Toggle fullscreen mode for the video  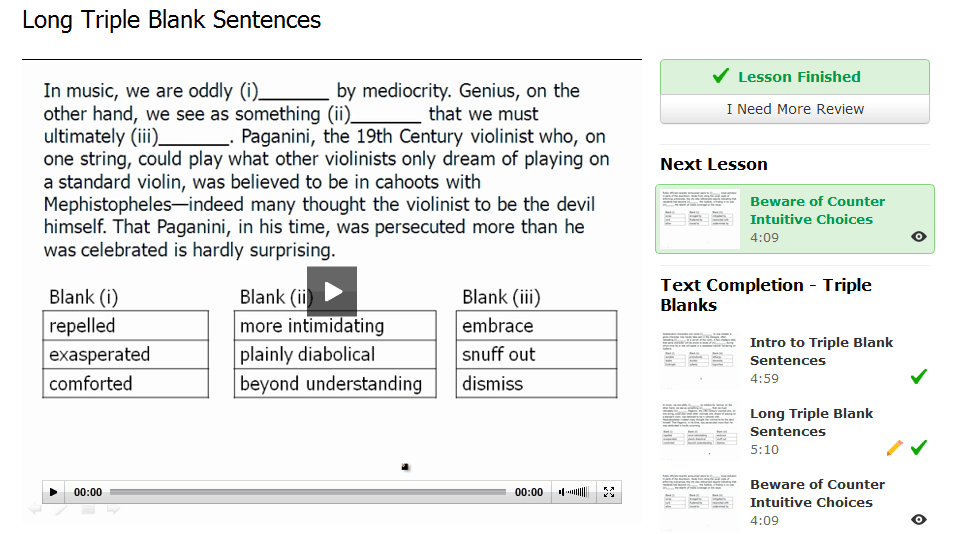tap(609, 492)
